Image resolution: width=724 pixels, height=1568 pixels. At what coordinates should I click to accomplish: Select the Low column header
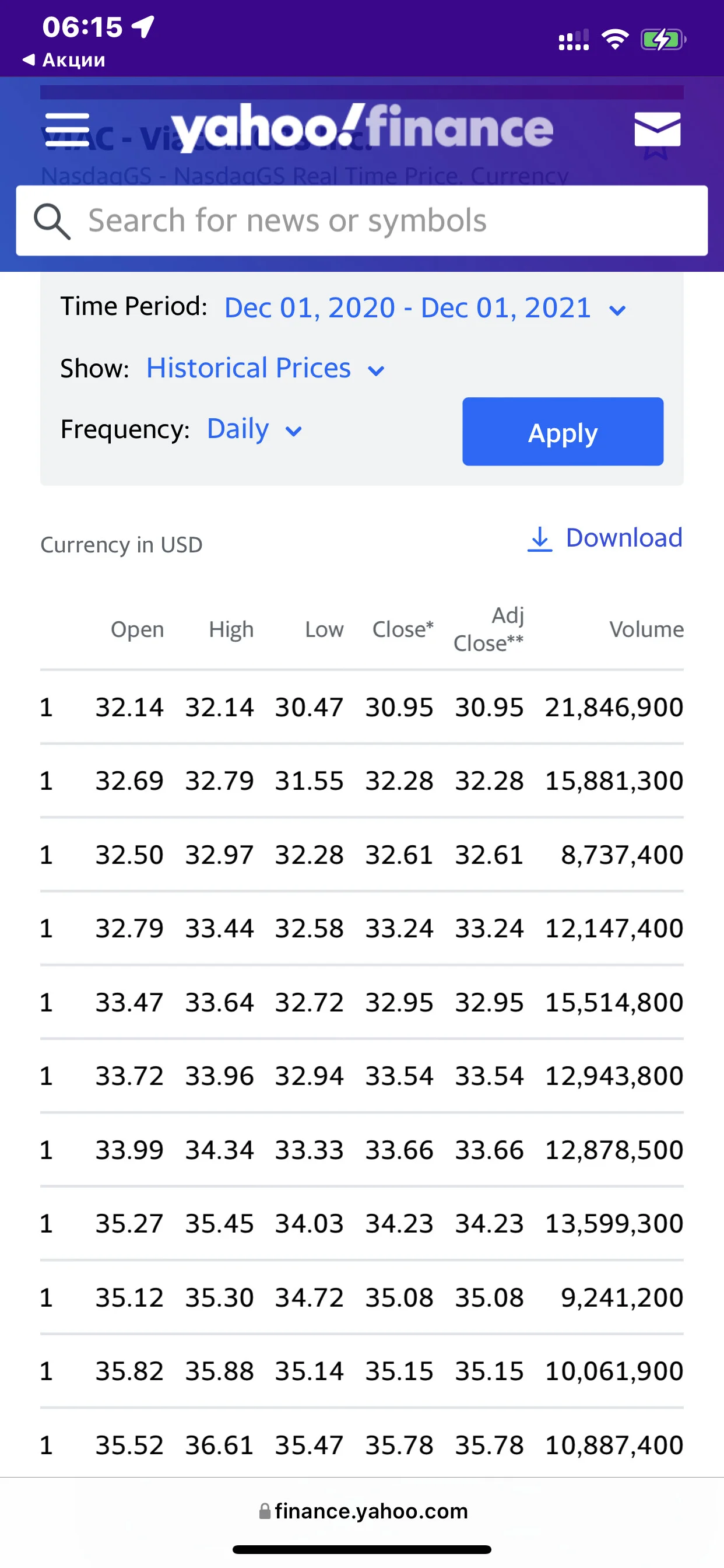coord(324,629)
